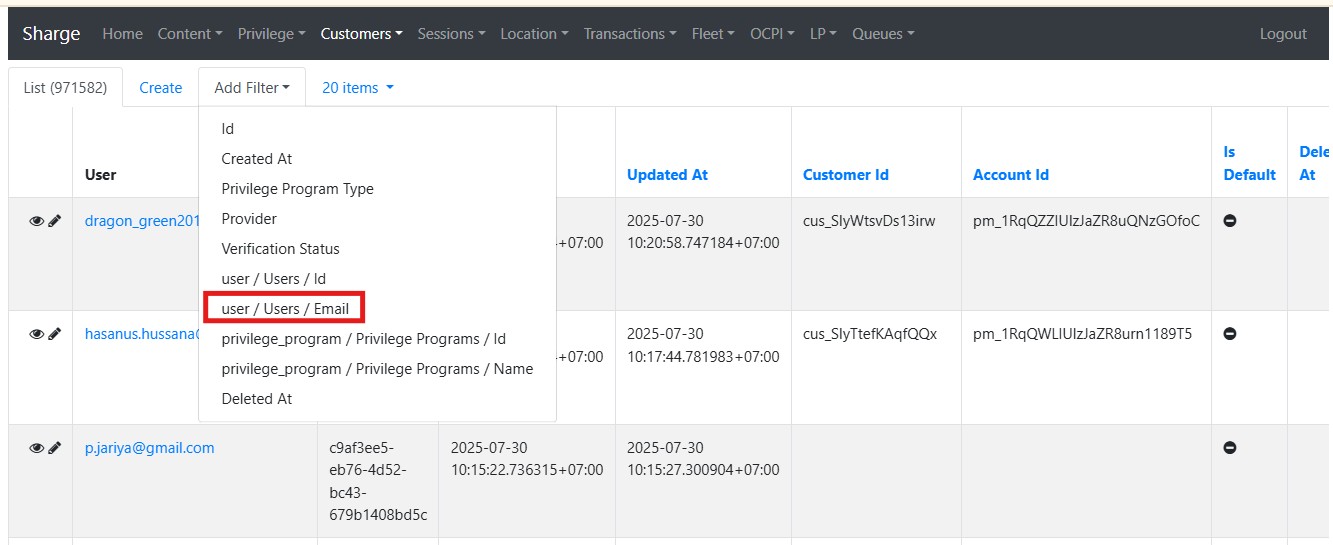View the hasanus.hussana record via eye icon
Image resolution: width=1333 pixels, height=545 pixels.
[x=36, y=334]
